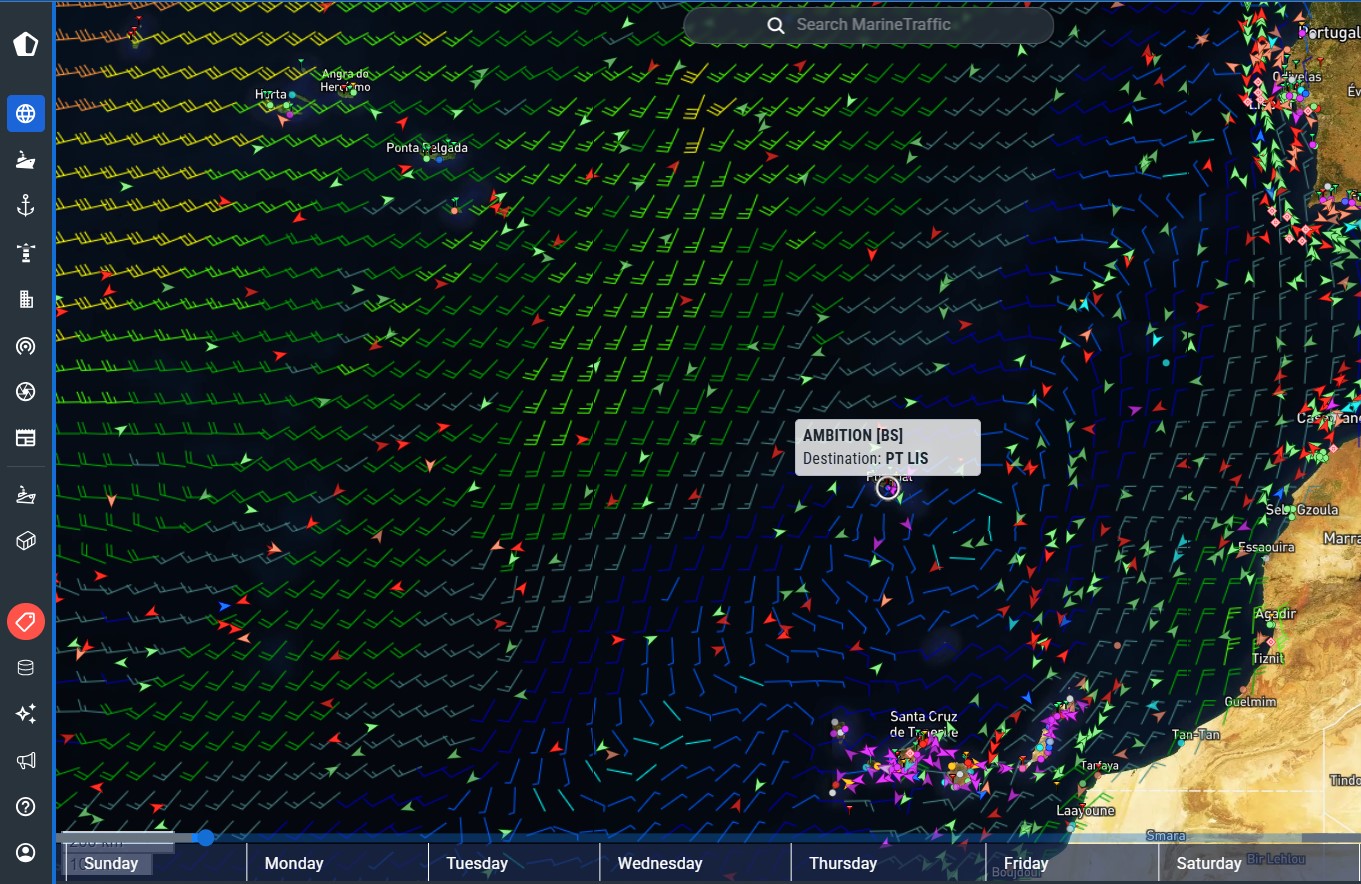Jump to Thursday on the forecast timeline
Screen dimensions: 1361x884
point(843,863)
